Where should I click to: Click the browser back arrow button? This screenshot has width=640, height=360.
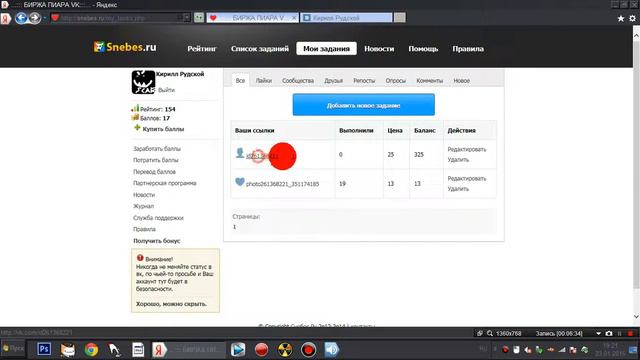(21, 18)
